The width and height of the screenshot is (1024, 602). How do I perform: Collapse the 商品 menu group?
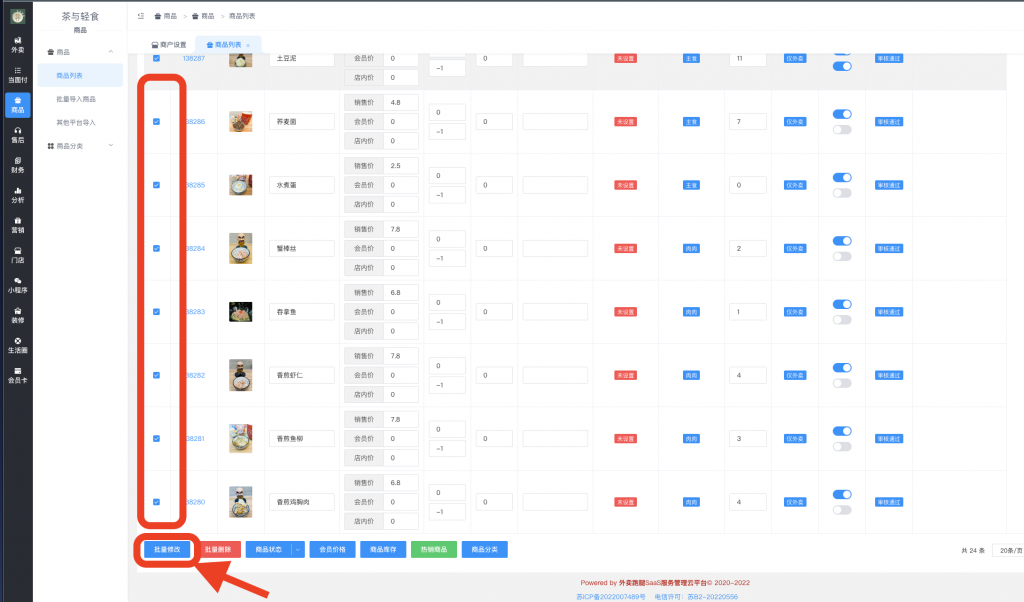110,51
